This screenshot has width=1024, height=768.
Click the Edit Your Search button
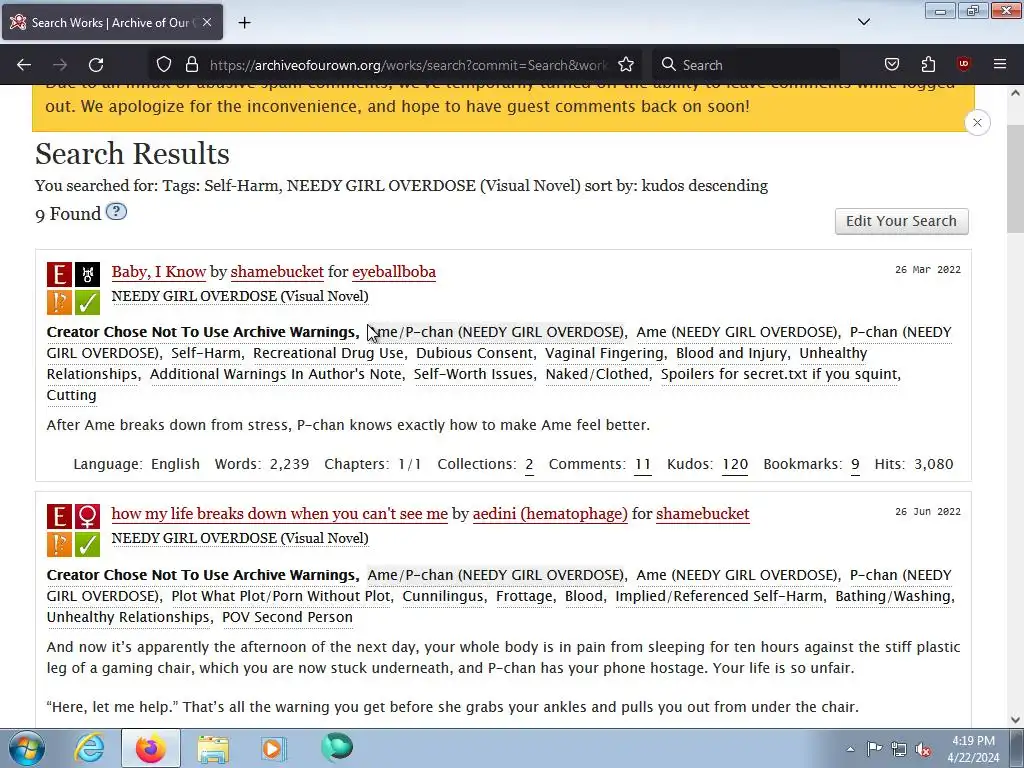(901, 221)
